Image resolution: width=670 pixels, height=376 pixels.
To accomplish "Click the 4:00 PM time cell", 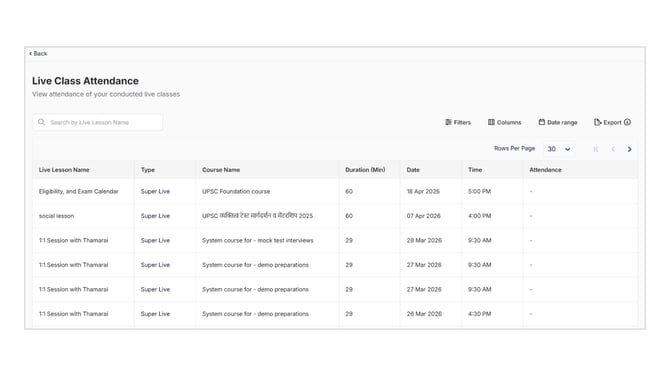I will [479, 216].
